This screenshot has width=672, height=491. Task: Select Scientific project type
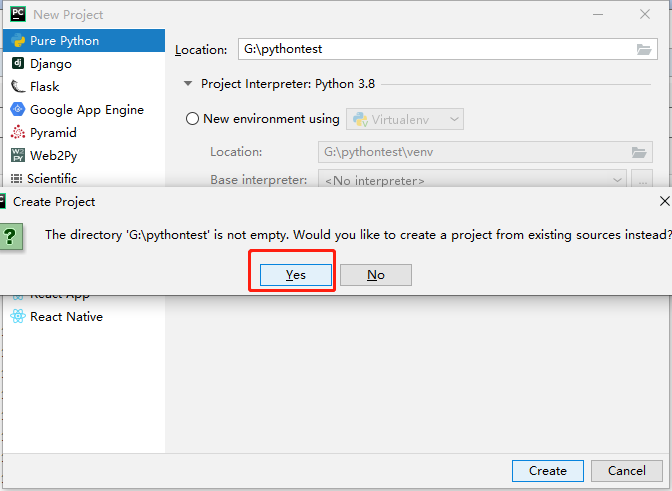[x=52, y=179]
